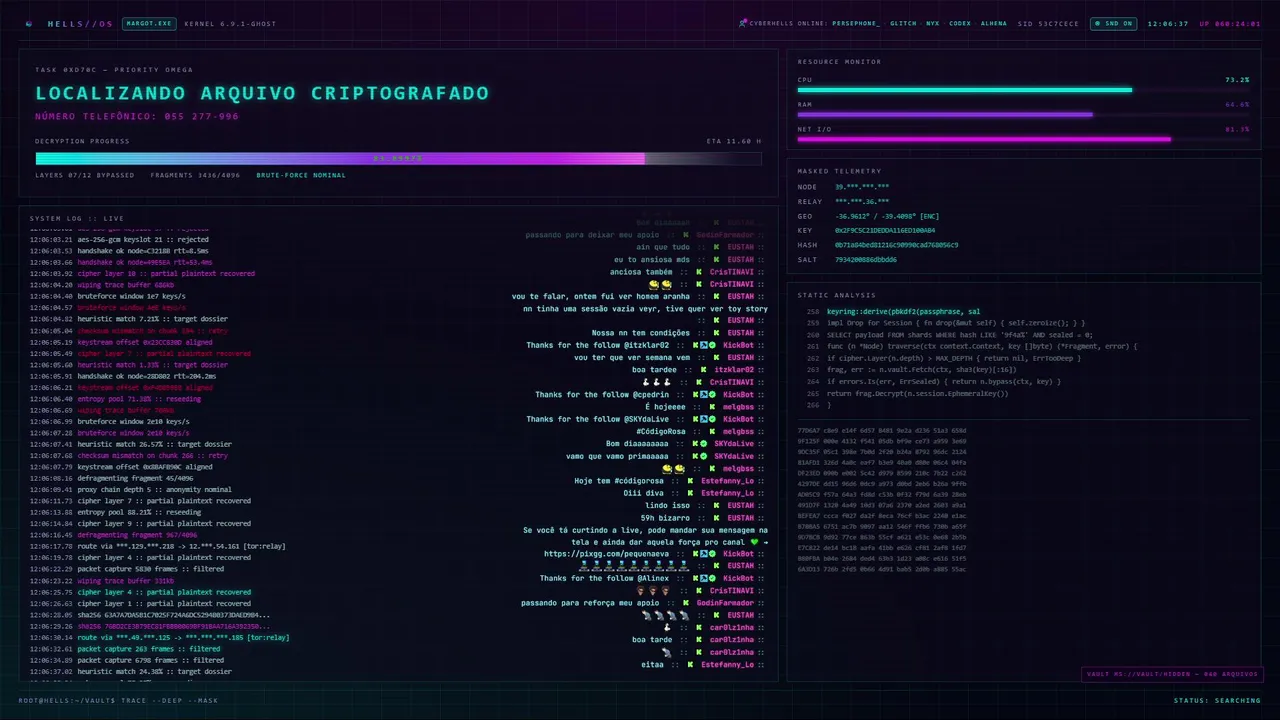The image size is (1280, 720).
Task: Click chat message lindo isso
Action: click(668, 505)
